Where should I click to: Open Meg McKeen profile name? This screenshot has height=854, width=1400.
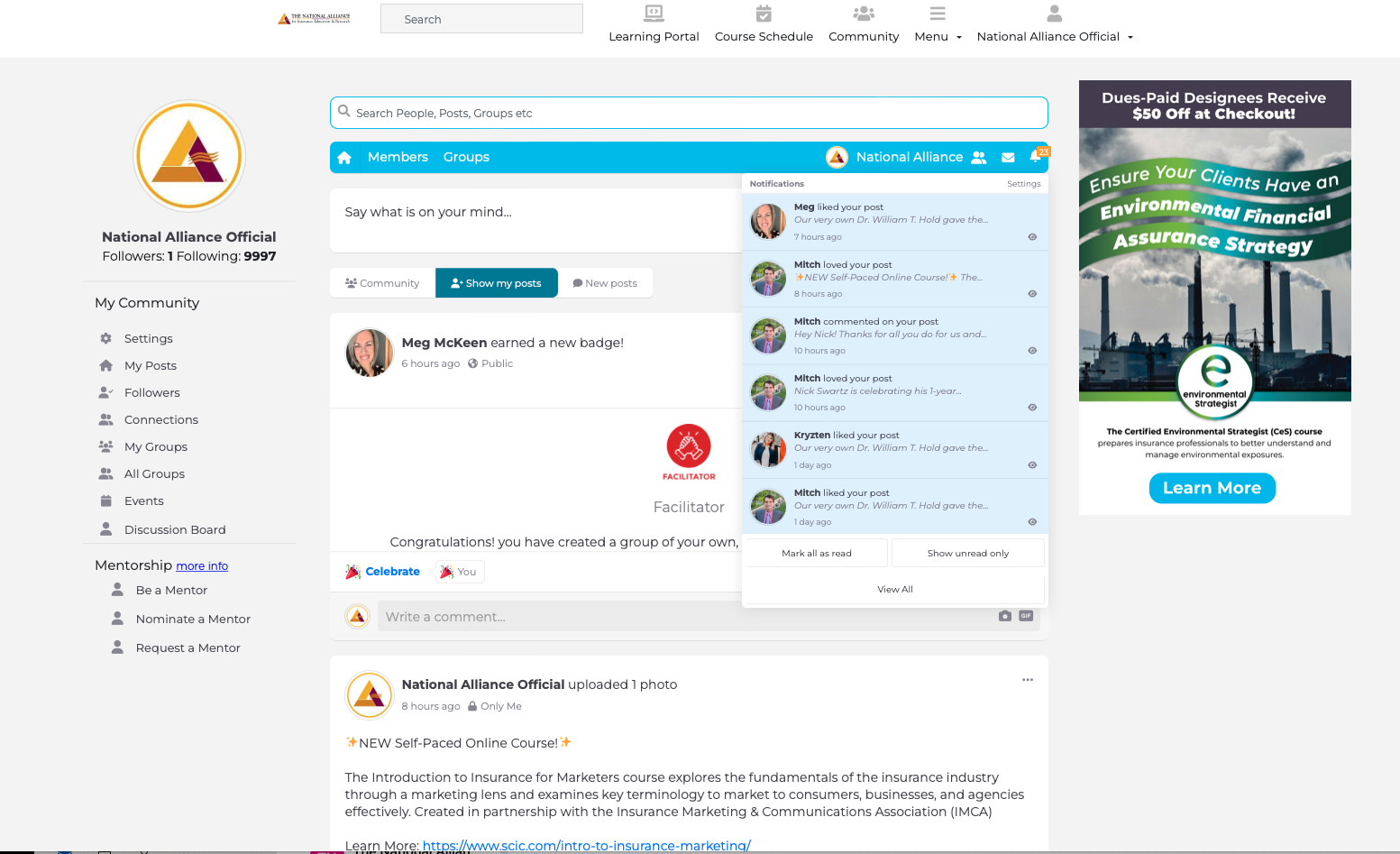tap(444, 343)
